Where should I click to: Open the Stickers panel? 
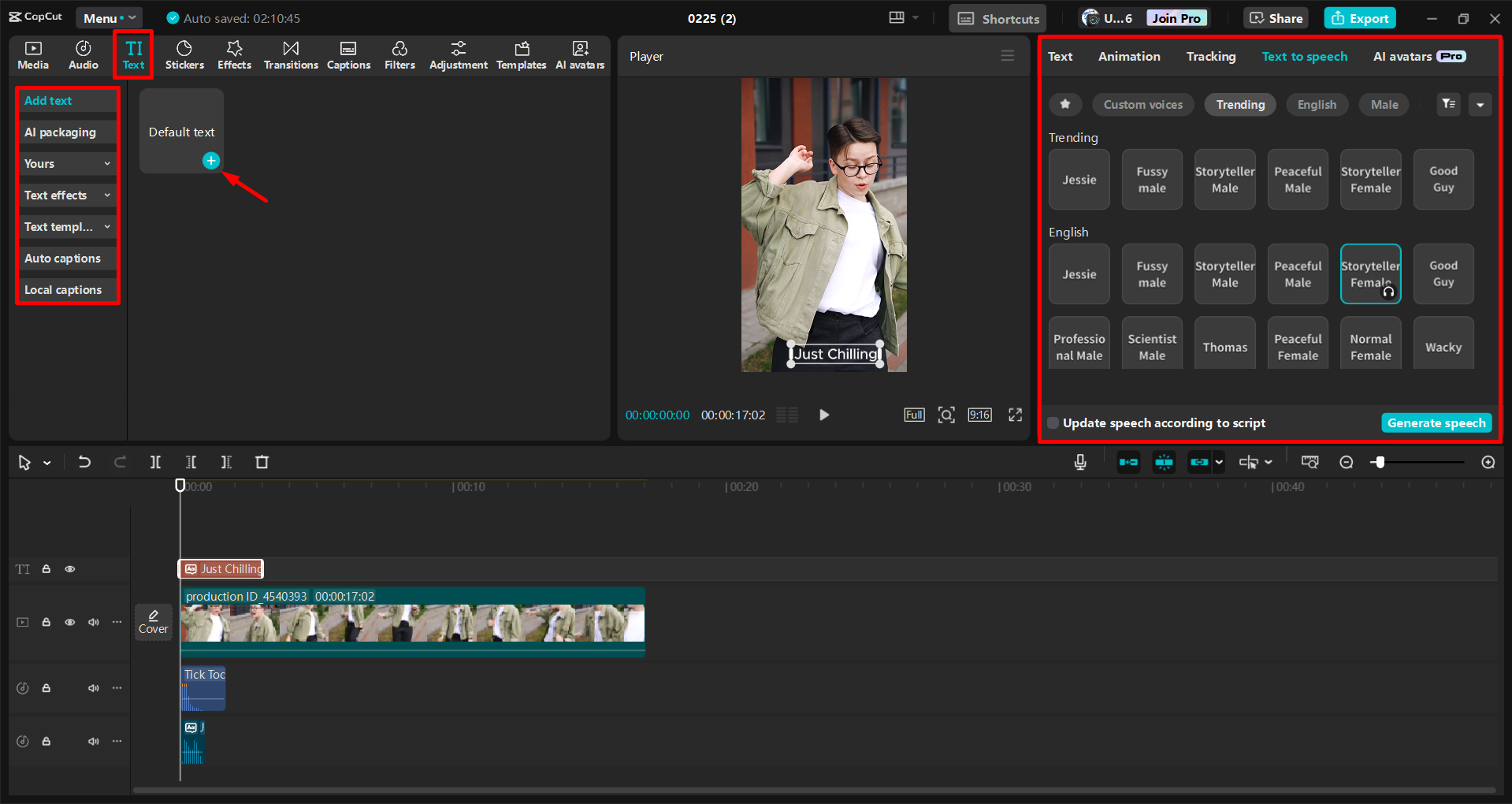coord(184,54)
